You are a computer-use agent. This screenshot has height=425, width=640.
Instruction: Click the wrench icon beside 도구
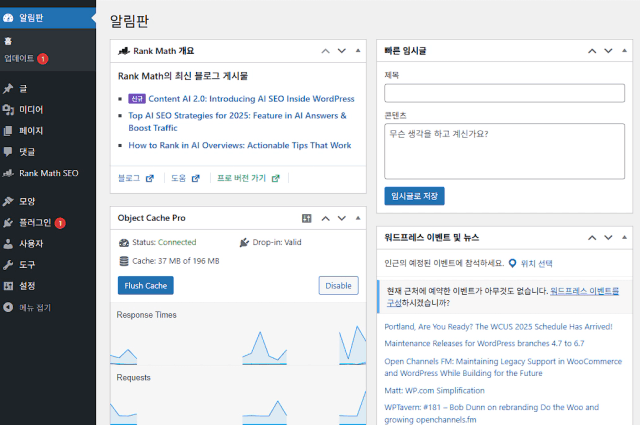tap(8, 265)
